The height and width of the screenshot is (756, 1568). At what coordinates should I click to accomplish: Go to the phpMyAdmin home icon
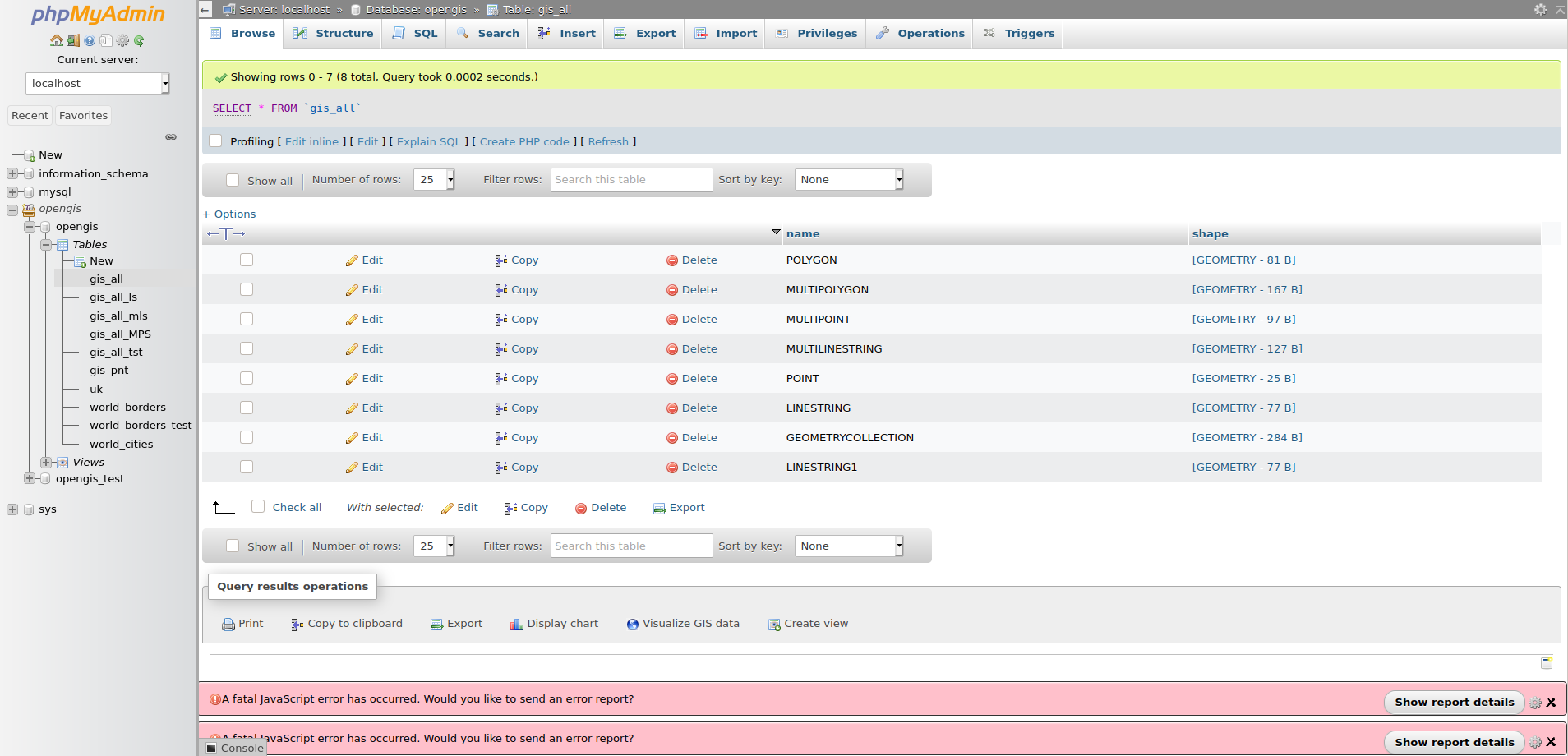[56, 40]
